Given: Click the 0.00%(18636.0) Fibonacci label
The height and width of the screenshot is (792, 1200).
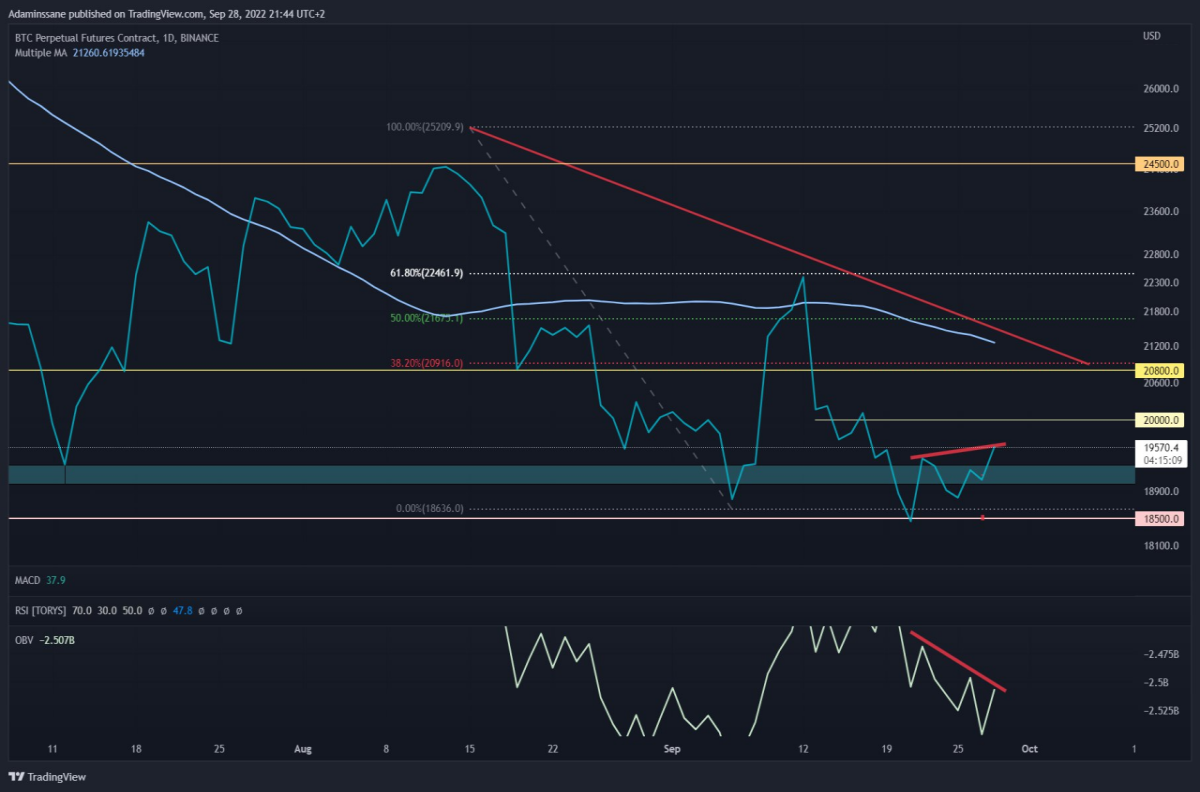Looking at the screenshot, I should click(430, 509).
